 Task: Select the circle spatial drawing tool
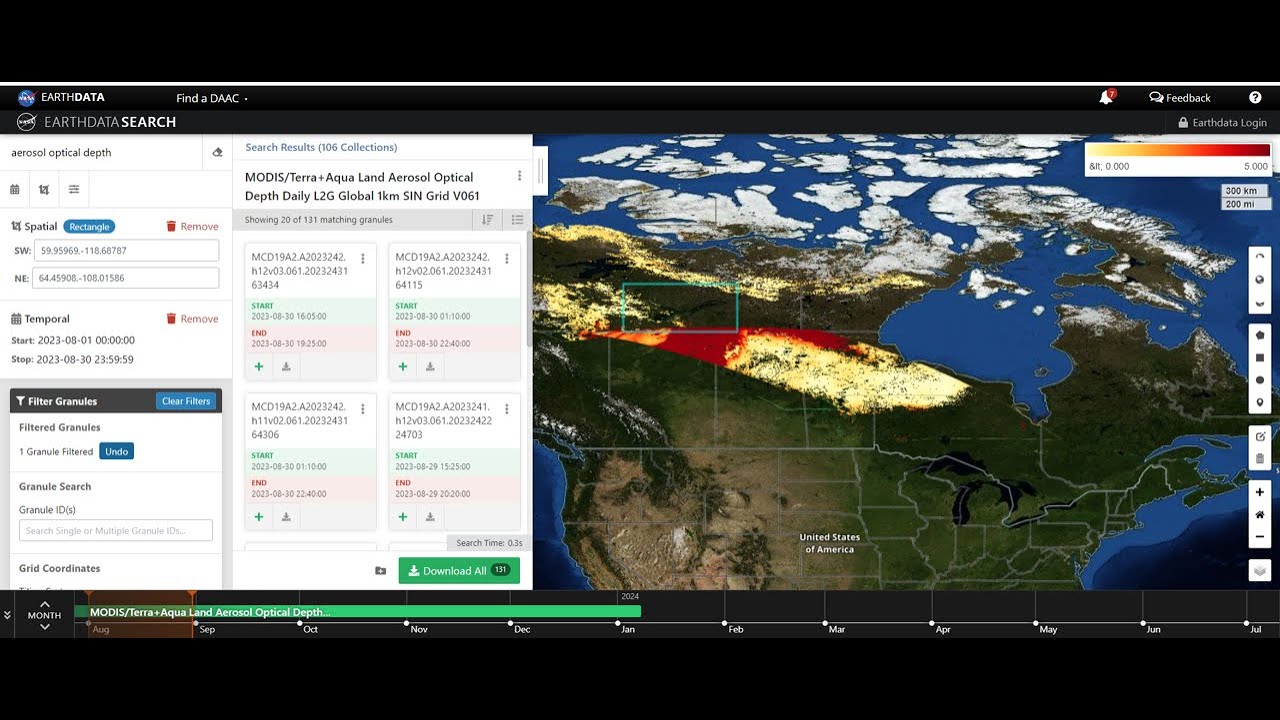(x=1260, y=380)
